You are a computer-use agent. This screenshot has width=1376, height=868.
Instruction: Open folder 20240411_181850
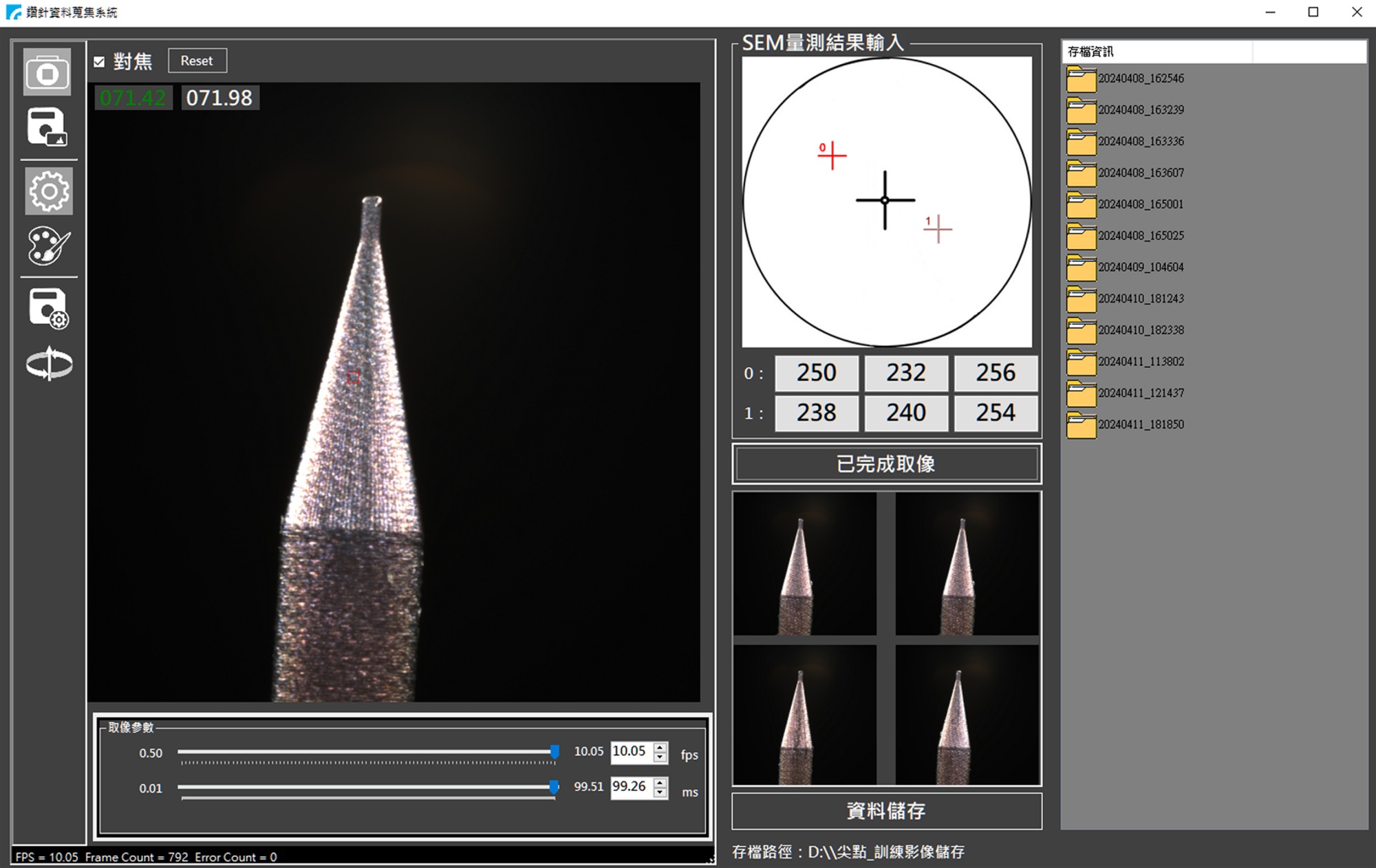[1140, 425]
